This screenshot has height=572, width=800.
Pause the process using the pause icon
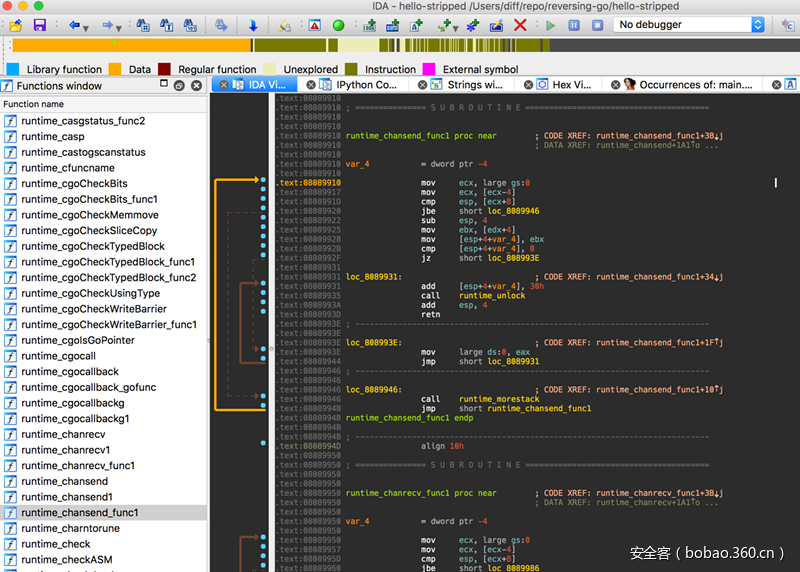(573, 25)
